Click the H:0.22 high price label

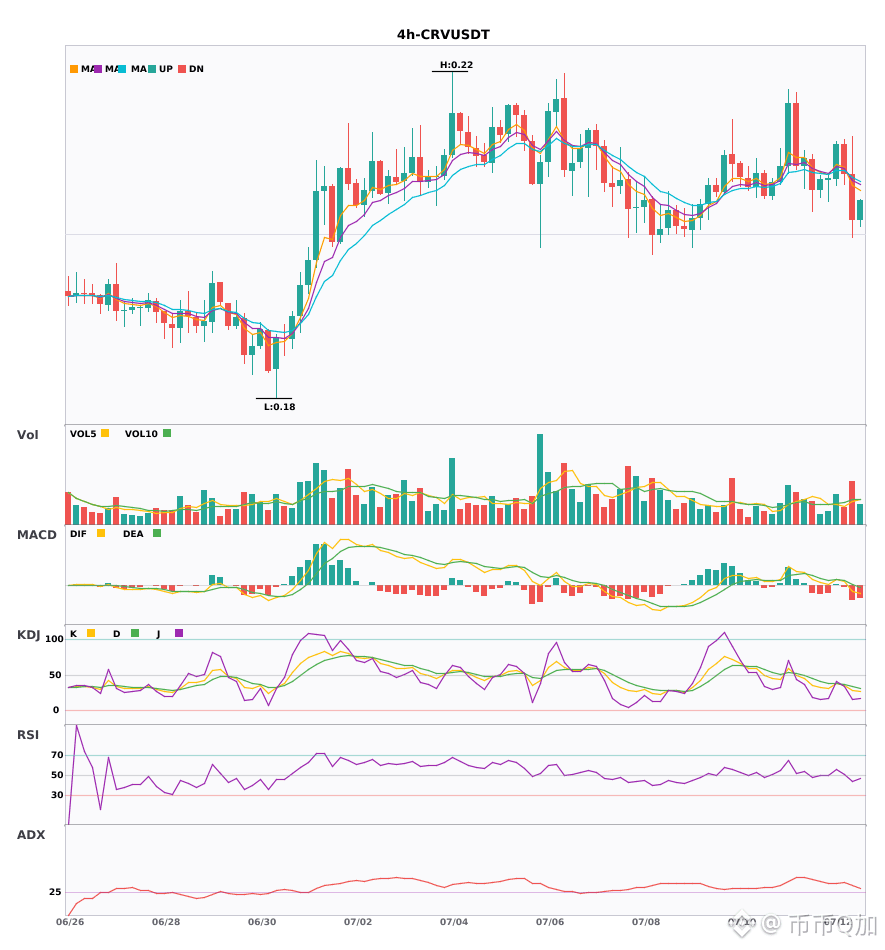coord(456,65)
